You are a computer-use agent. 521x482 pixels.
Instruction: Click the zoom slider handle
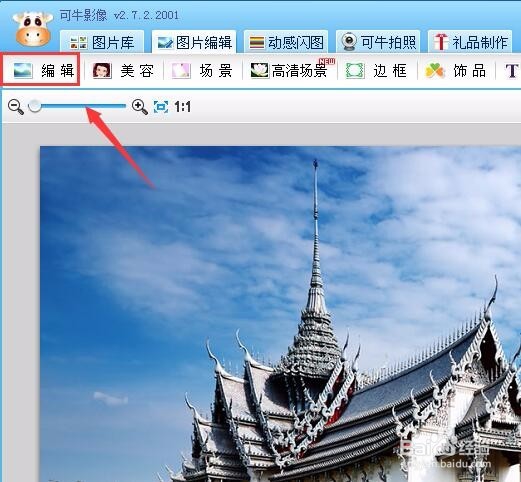tap(35, 106)
